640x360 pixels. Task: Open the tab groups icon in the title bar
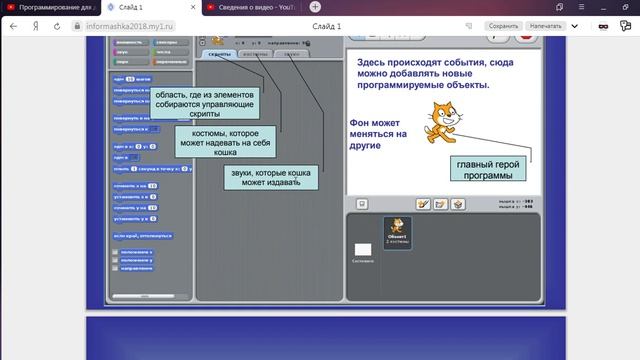pyautogui.click(x=559, y=7)
